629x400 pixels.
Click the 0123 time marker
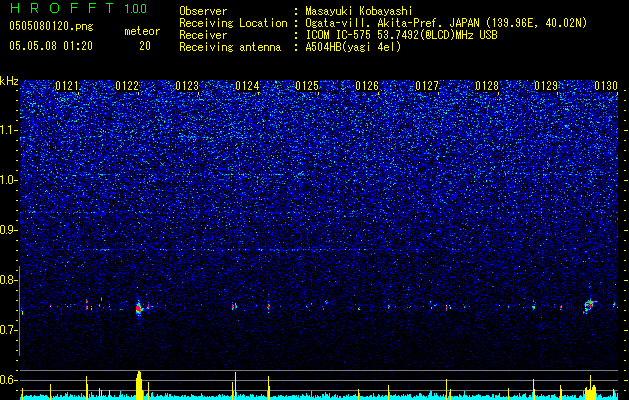click(187, 86)
